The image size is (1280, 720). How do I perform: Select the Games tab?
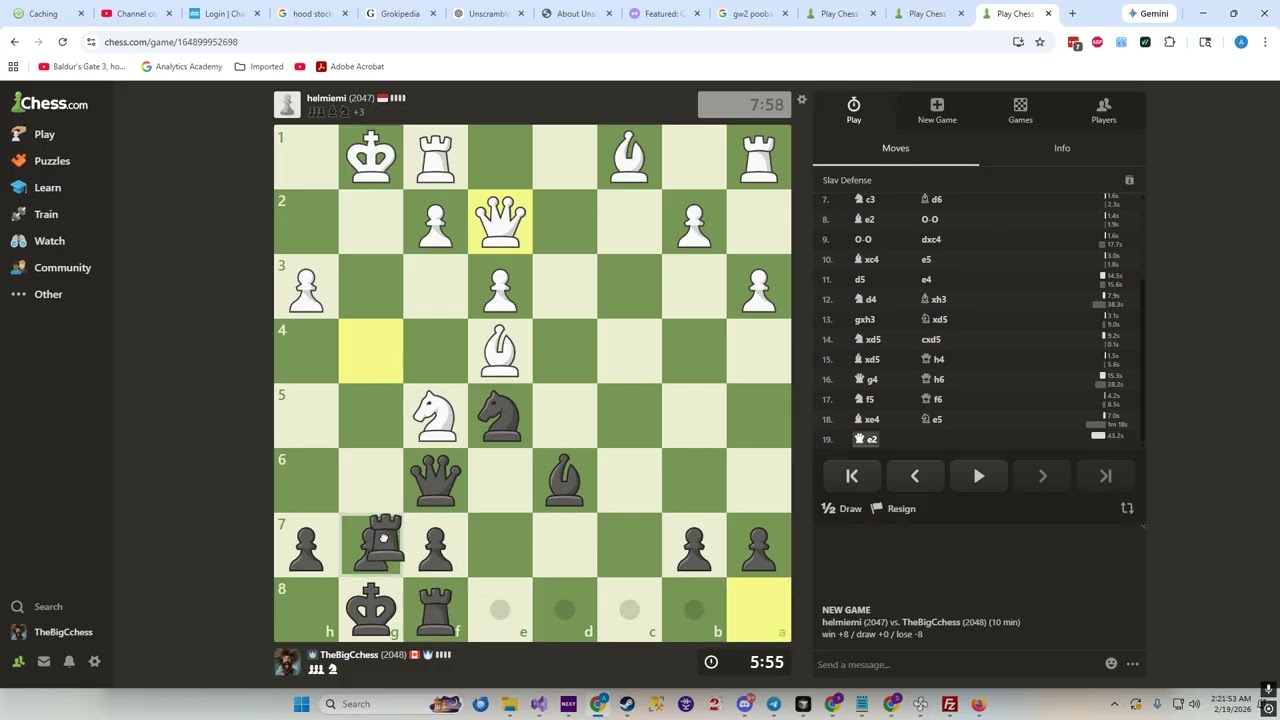pos(1020,111)
